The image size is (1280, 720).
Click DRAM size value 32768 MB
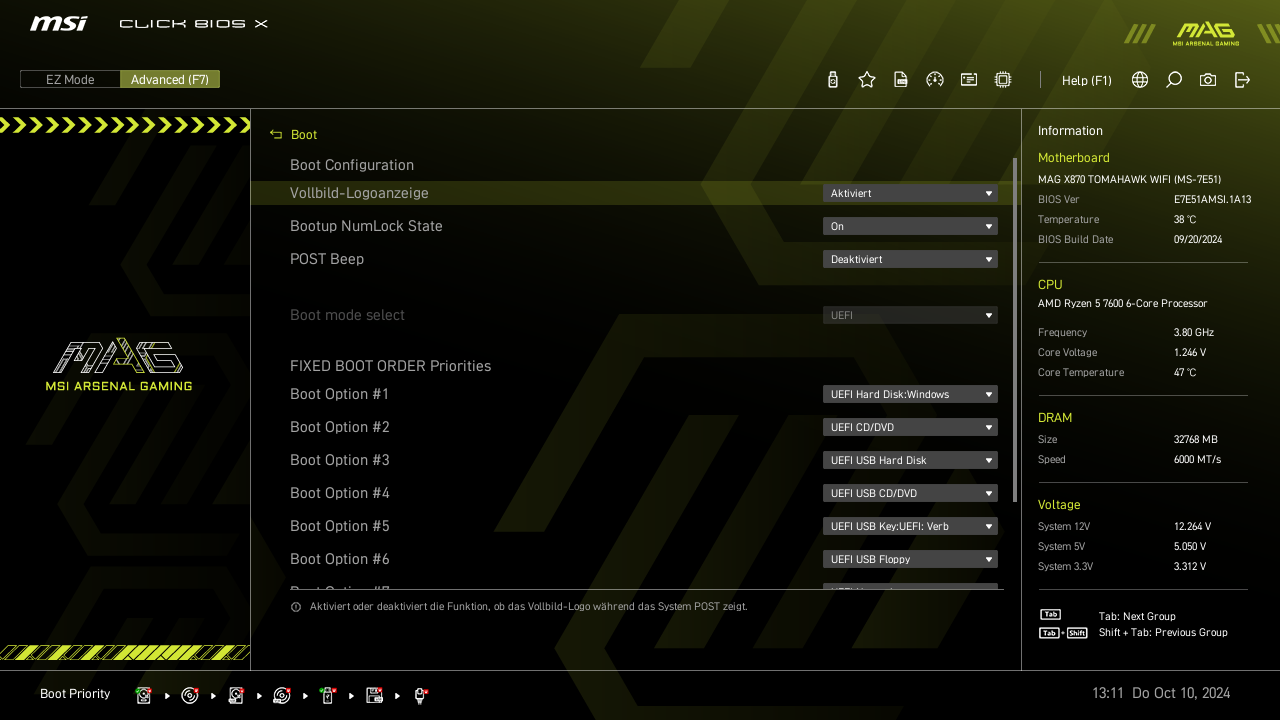point(1196,439)
